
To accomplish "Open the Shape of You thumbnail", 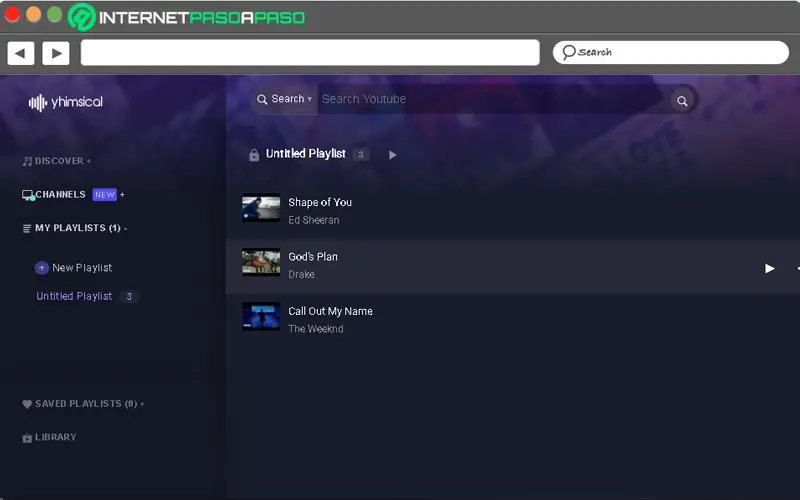I will click(261, 208).
